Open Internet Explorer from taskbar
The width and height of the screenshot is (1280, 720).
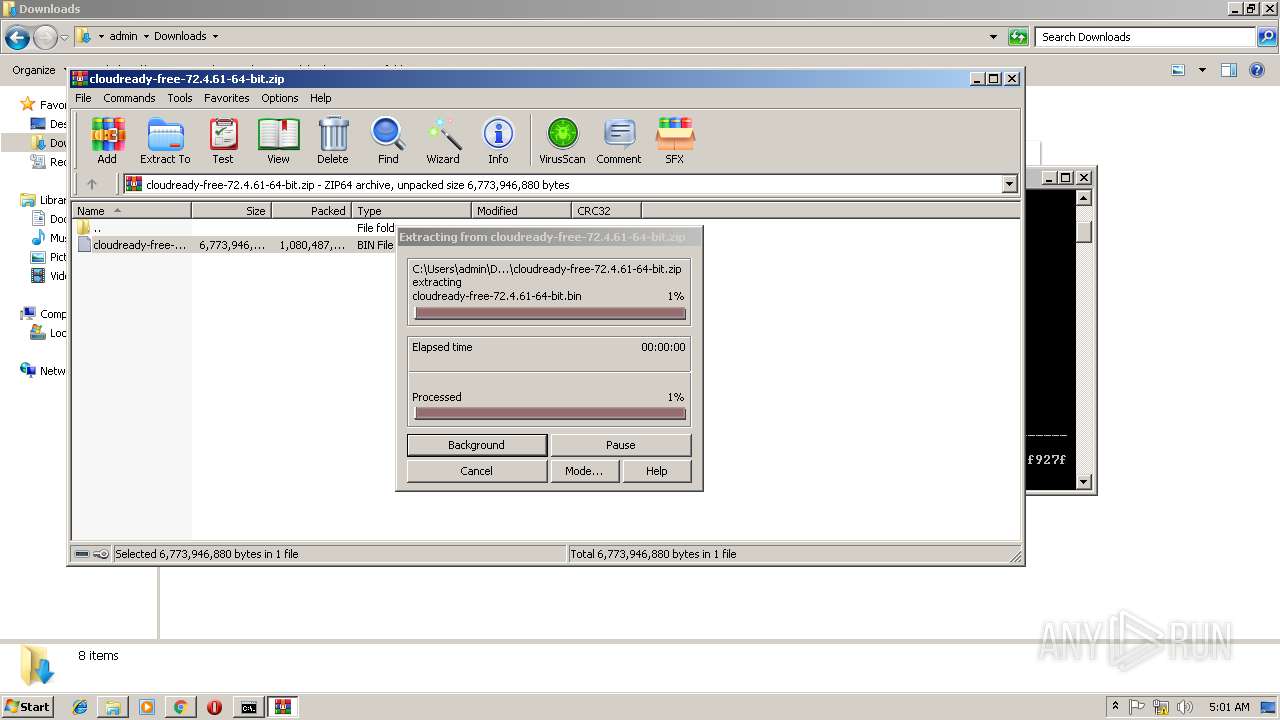pos(80,707)
